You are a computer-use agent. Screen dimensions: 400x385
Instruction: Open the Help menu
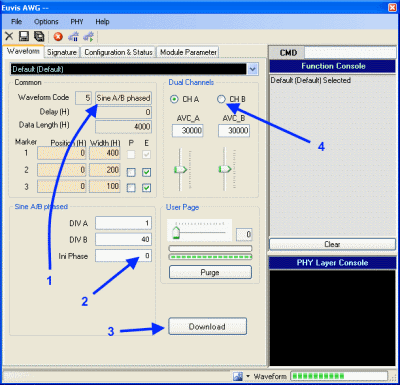(102, 22)
